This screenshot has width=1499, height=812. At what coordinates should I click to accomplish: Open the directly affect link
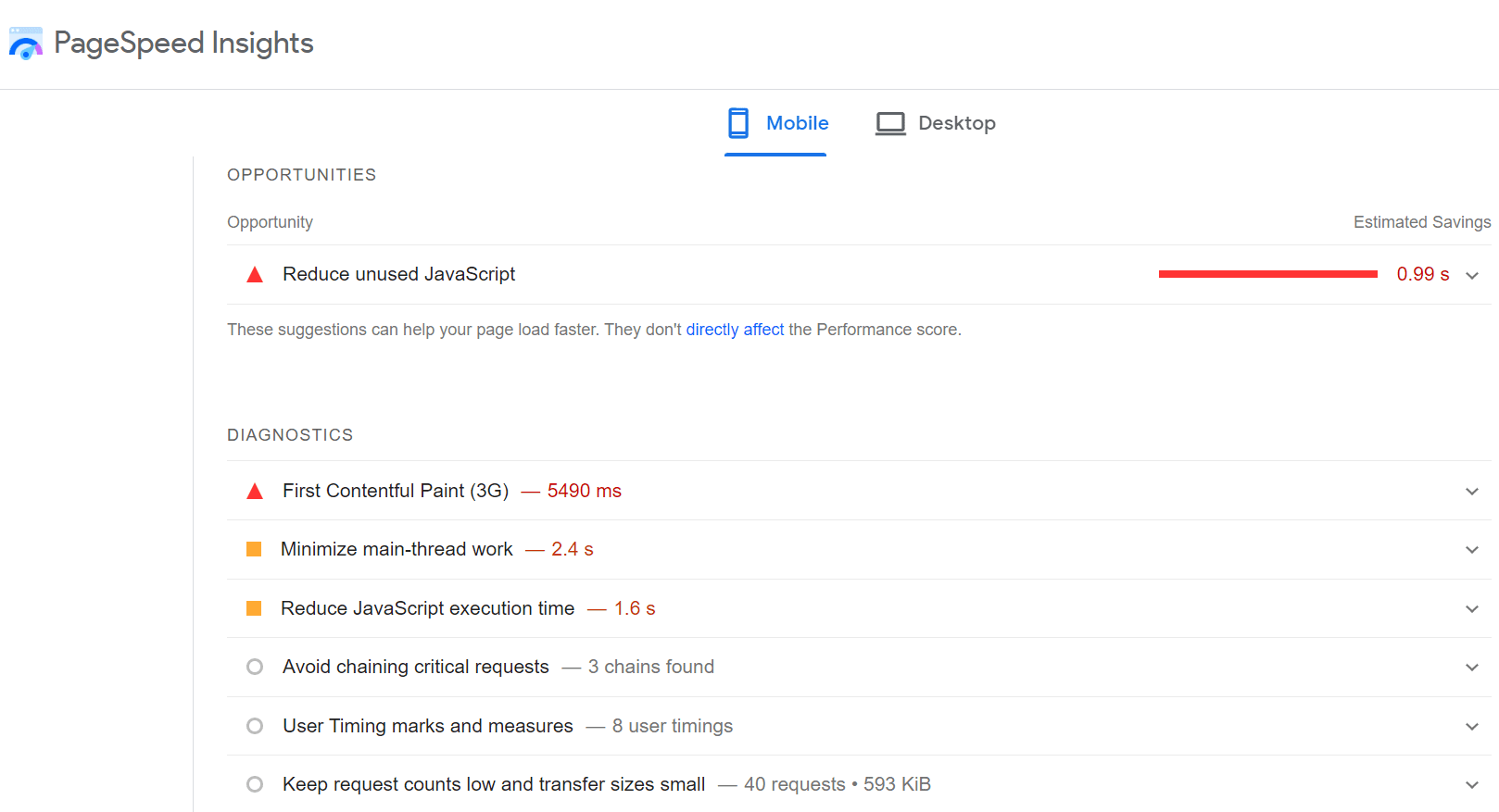735,329
